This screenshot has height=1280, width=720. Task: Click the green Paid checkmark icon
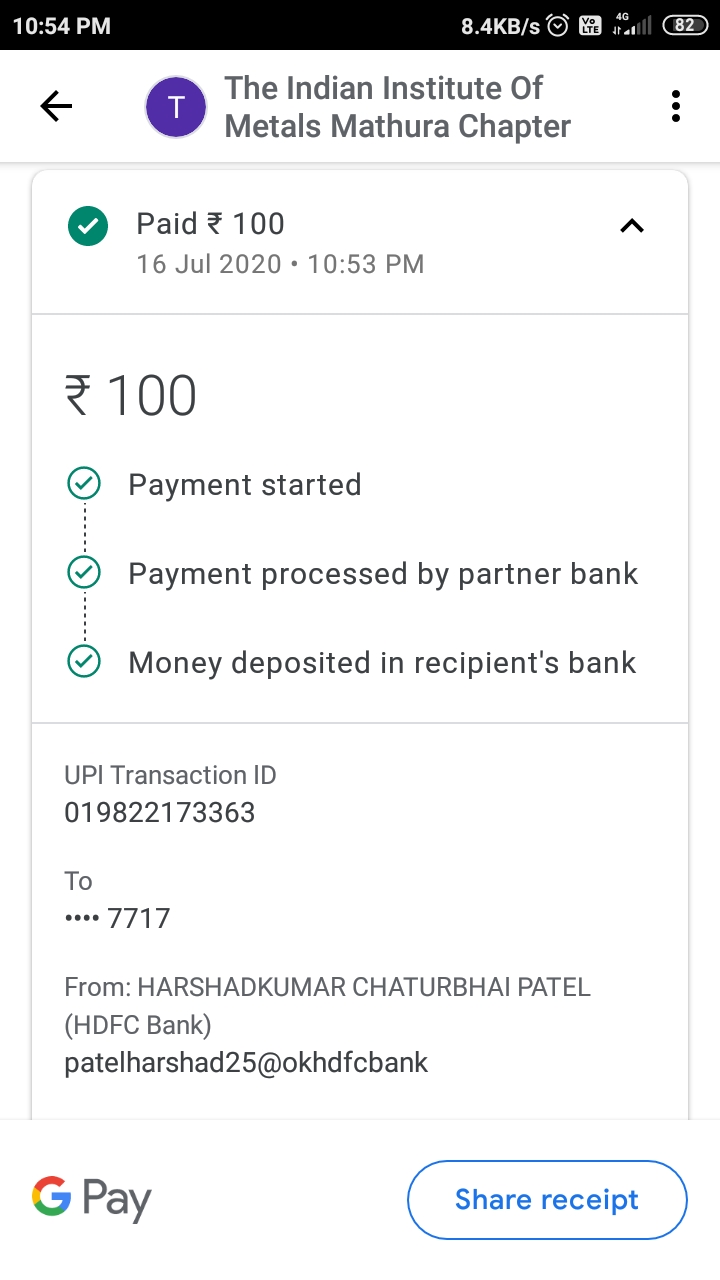tap(87, 225)
